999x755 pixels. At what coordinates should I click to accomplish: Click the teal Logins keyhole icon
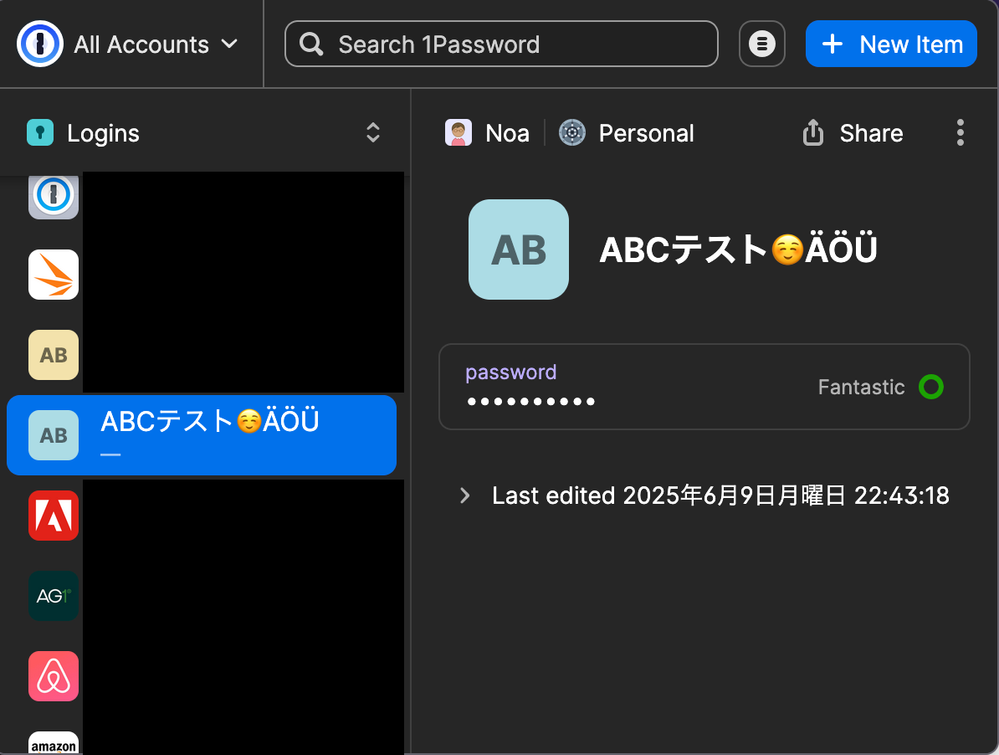(40, 133)
